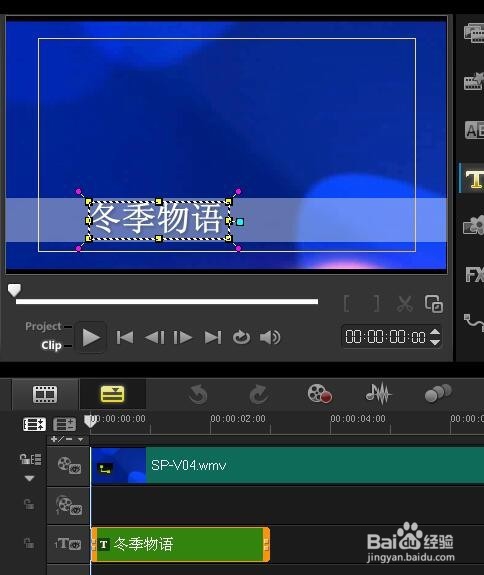484x575 pixels.
Task: Open the Path library icon
Action: (x=474, y=322)
